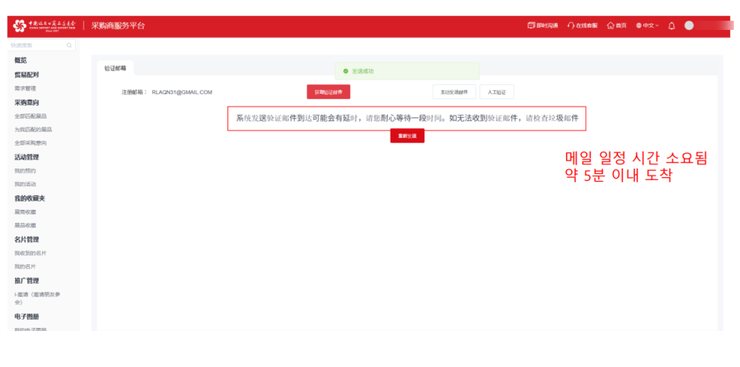Open 电子图册 section in the sidebar
The height and width of the screenshot is (367, 740).
pyautogui.click(x=27, y=317)
